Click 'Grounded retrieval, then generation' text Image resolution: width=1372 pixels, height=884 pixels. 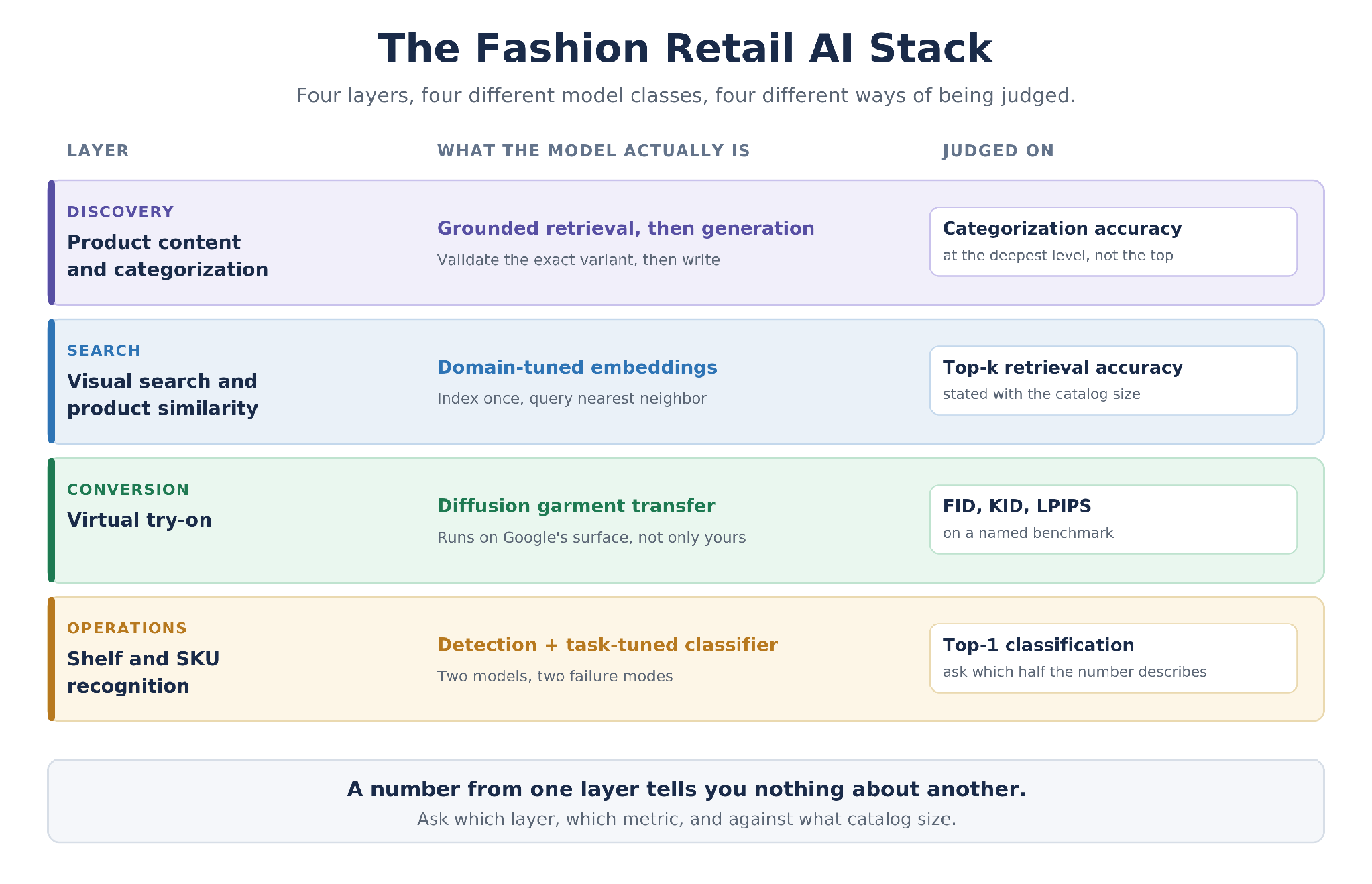point(626,228)
